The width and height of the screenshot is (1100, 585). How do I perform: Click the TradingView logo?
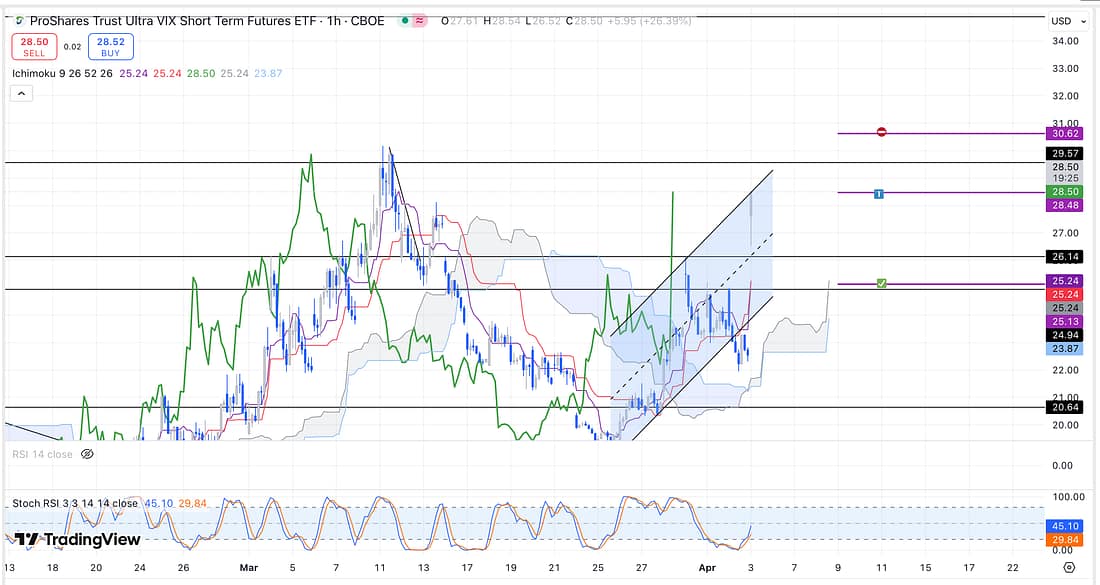click(x=78, y=540)
